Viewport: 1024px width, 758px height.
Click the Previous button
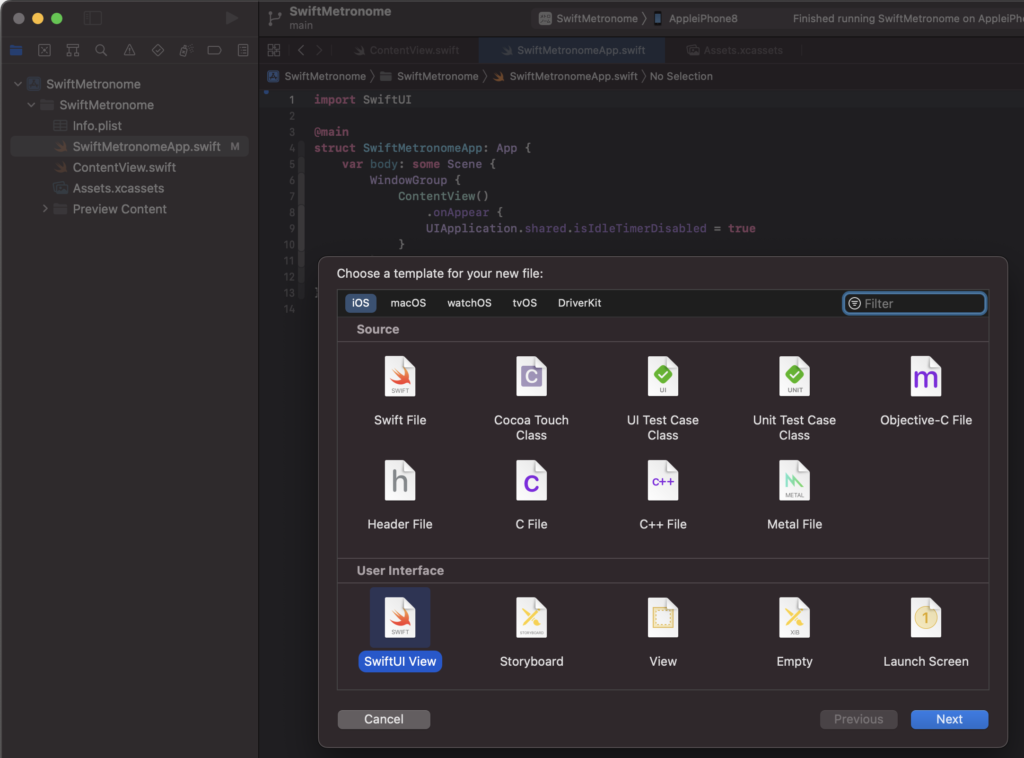[858, 719]
